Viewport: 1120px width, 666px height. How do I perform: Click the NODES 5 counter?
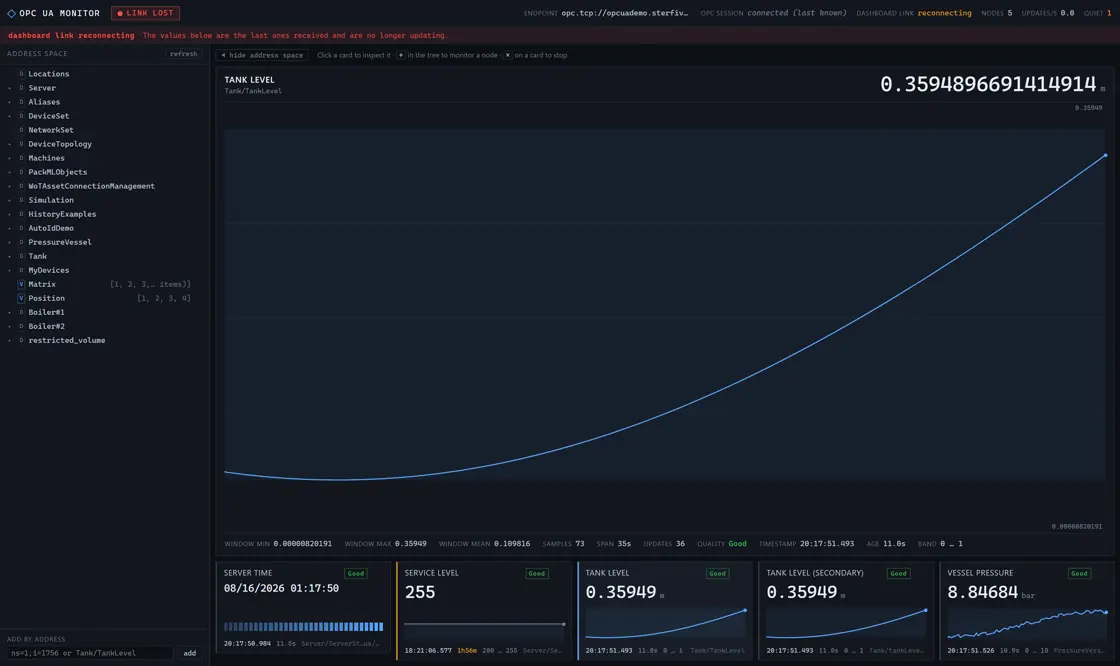click(x=996, y=13)
